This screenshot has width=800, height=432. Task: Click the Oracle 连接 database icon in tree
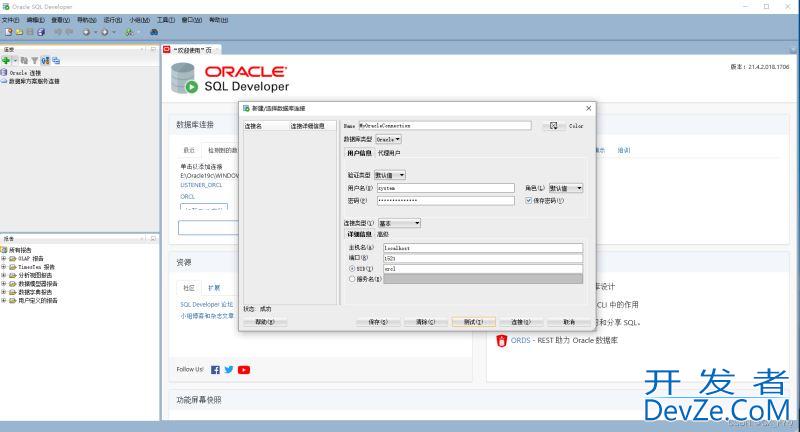coord(4,72)
